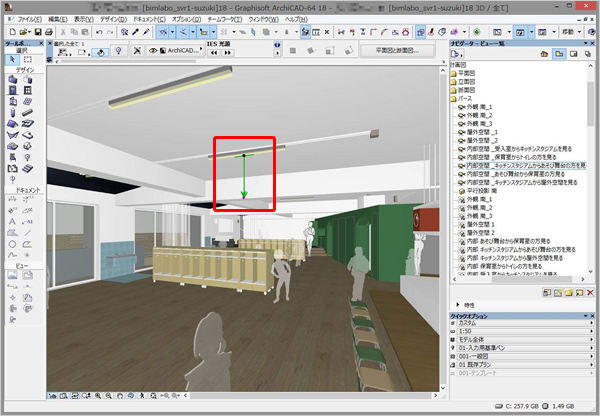Open the 立面図 folder in navigator
Image resolution: width=600 pixels, height=416 pixels.
pyautogui.click(x=463, y=82)
